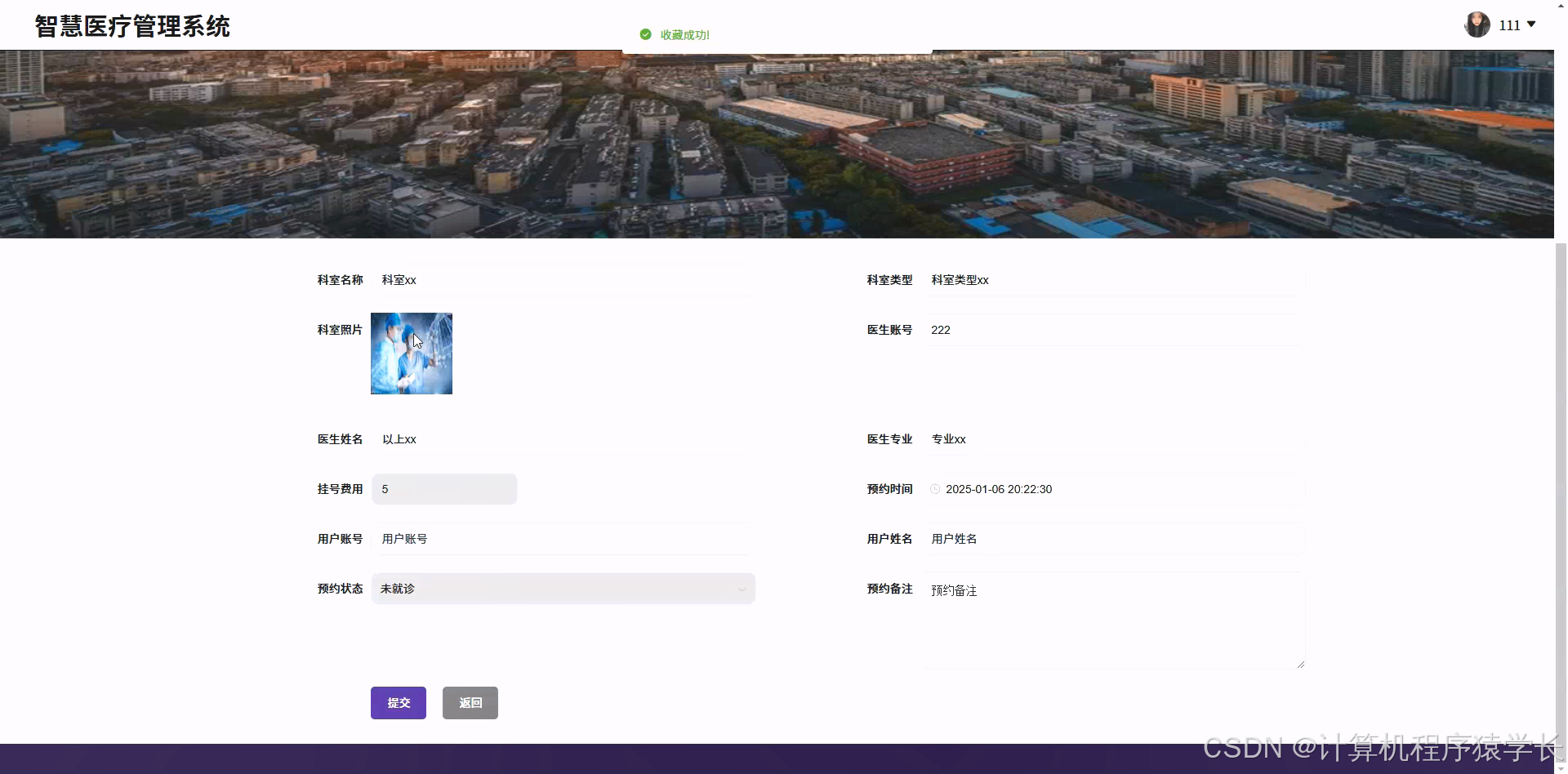The width and height of the screenshot is (1568, 774).
Task: Click the clock icon in 预约时间
Action: point(935,489)
